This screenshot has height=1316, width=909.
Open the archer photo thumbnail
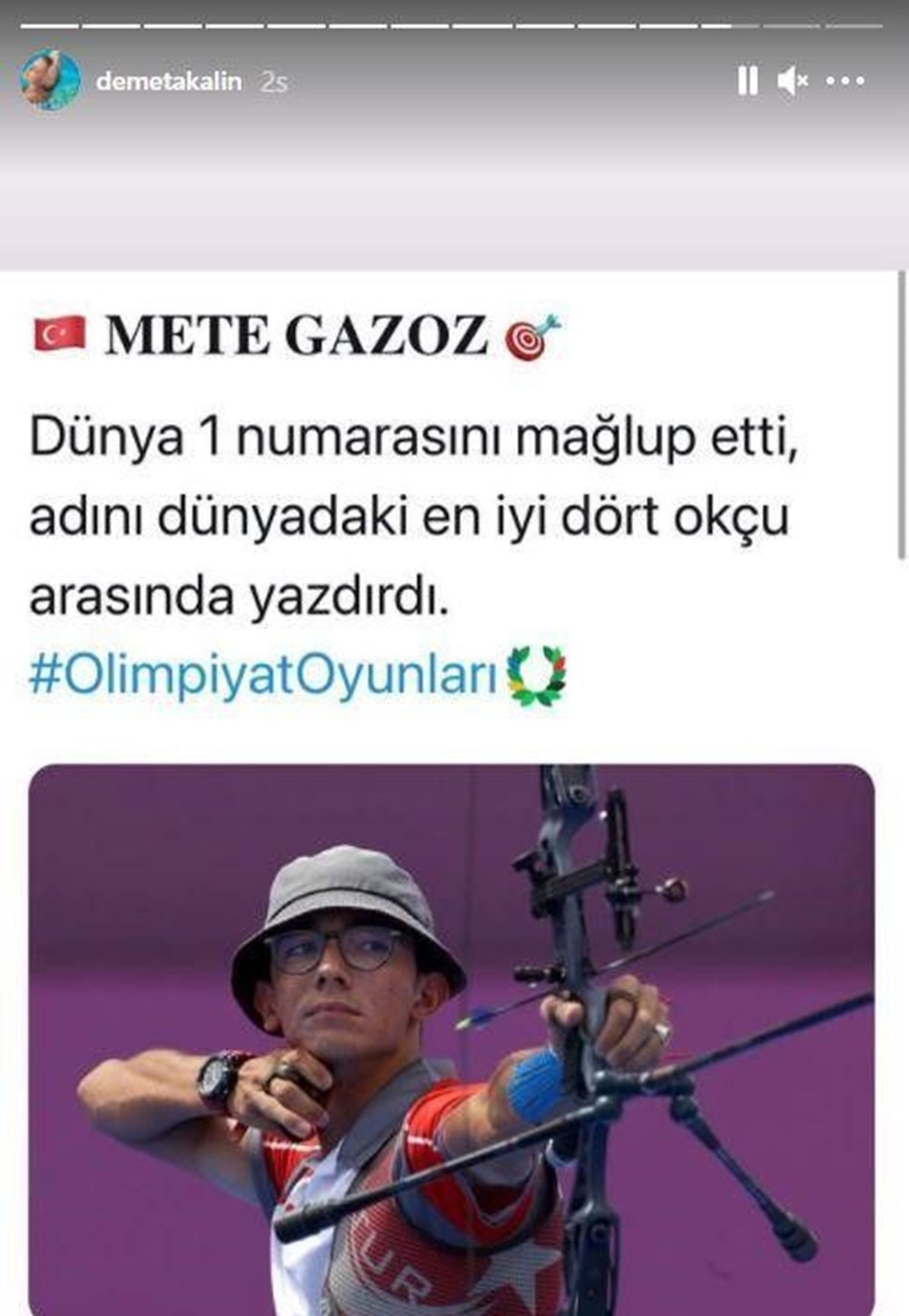click(452, 1040)
